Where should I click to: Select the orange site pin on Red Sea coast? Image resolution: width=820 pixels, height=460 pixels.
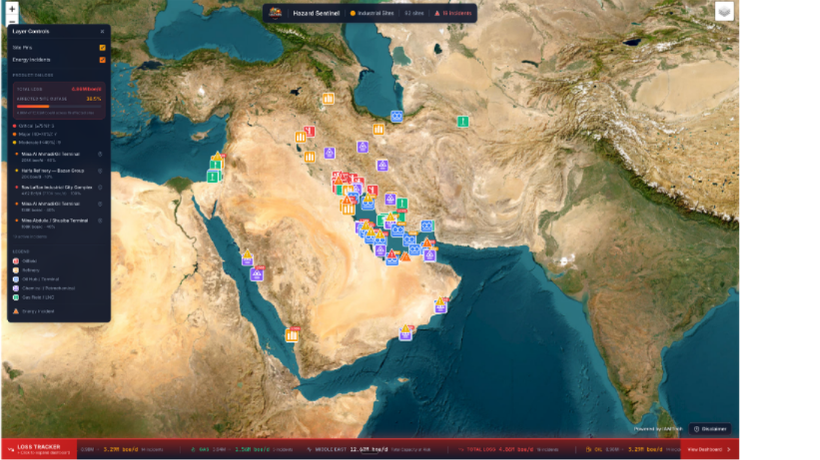click(292, 335)
